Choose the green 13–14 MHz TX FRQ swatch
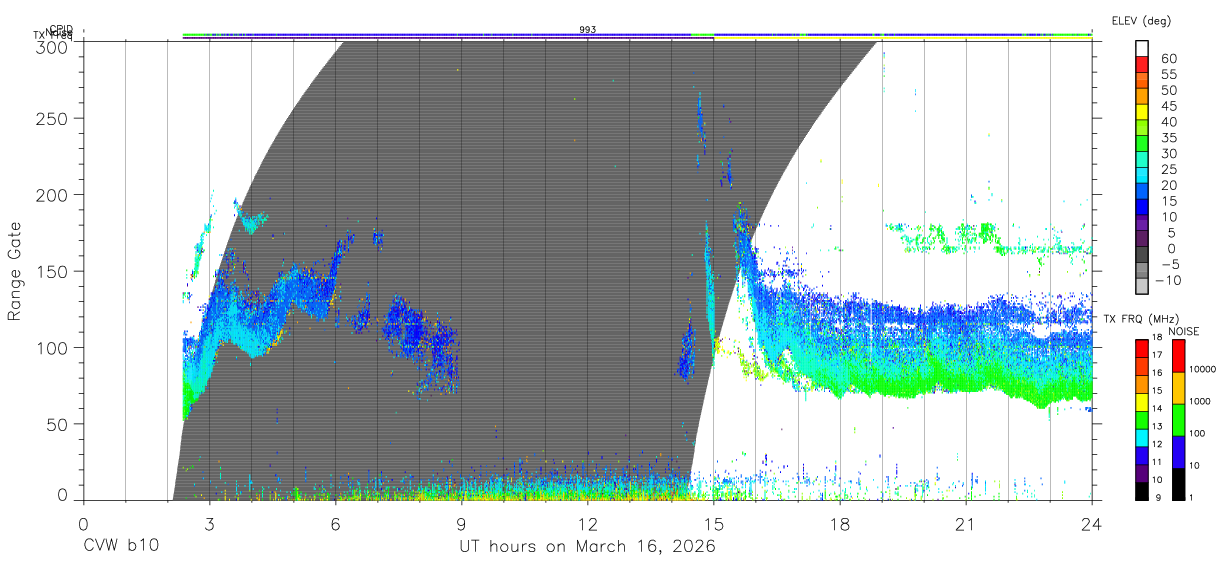The image size is (1228, 567). pos(1142,420)
